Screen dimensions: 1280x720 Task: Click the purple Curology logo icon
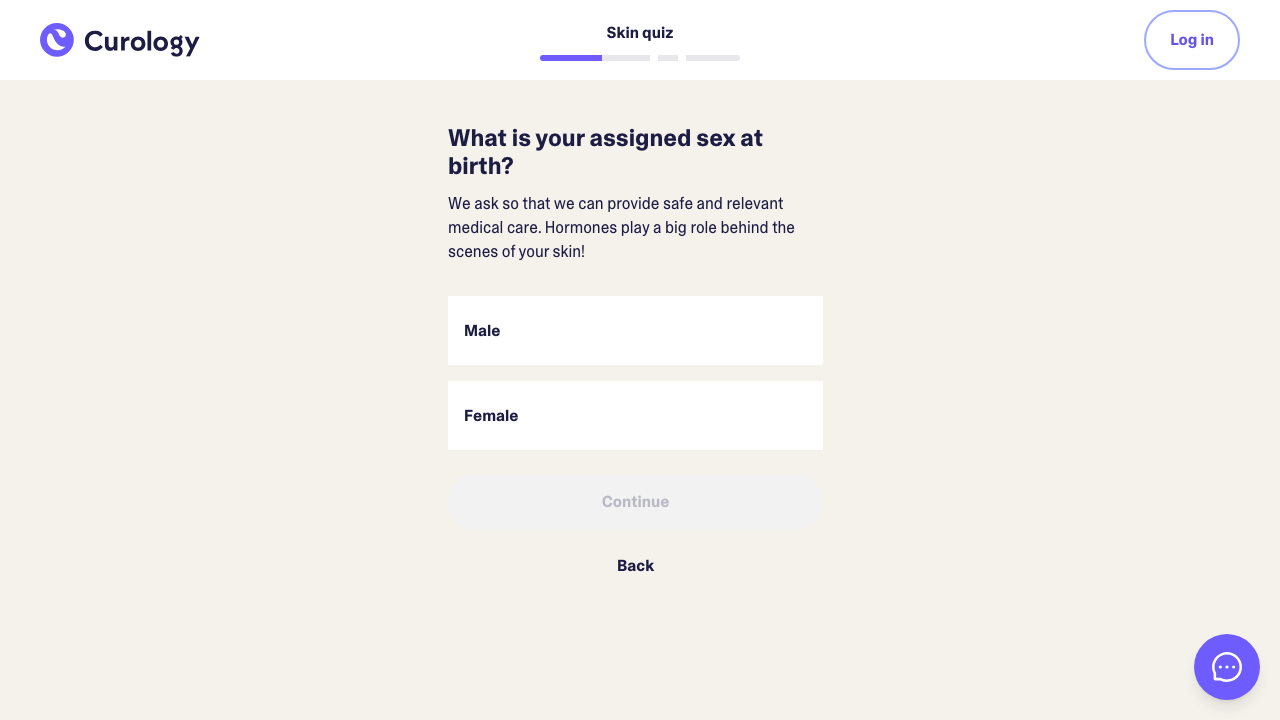click(x=57, y=40)
